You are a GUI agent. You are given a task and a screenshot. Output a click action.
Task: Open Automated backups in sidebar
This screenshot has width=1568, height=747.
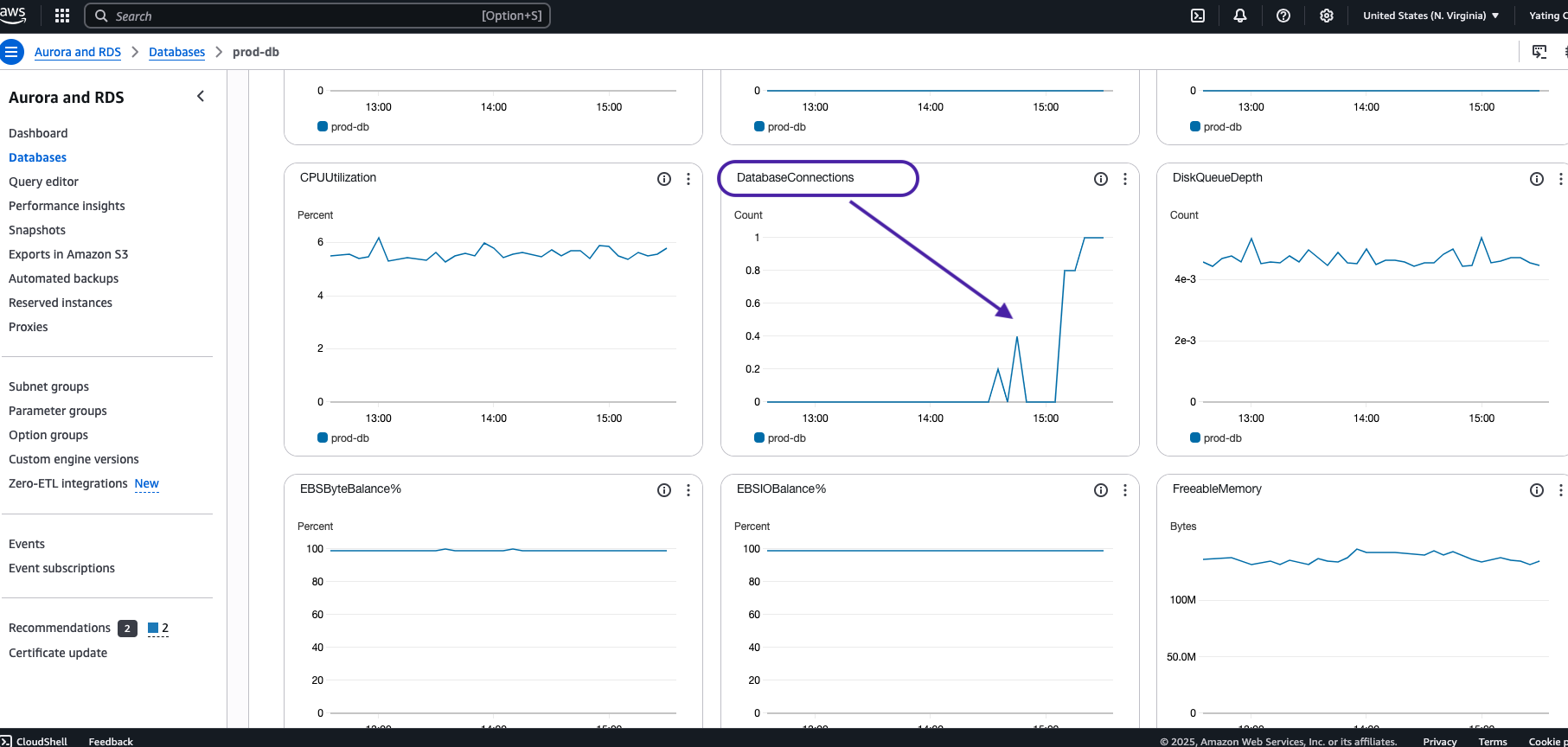[63, 278]
